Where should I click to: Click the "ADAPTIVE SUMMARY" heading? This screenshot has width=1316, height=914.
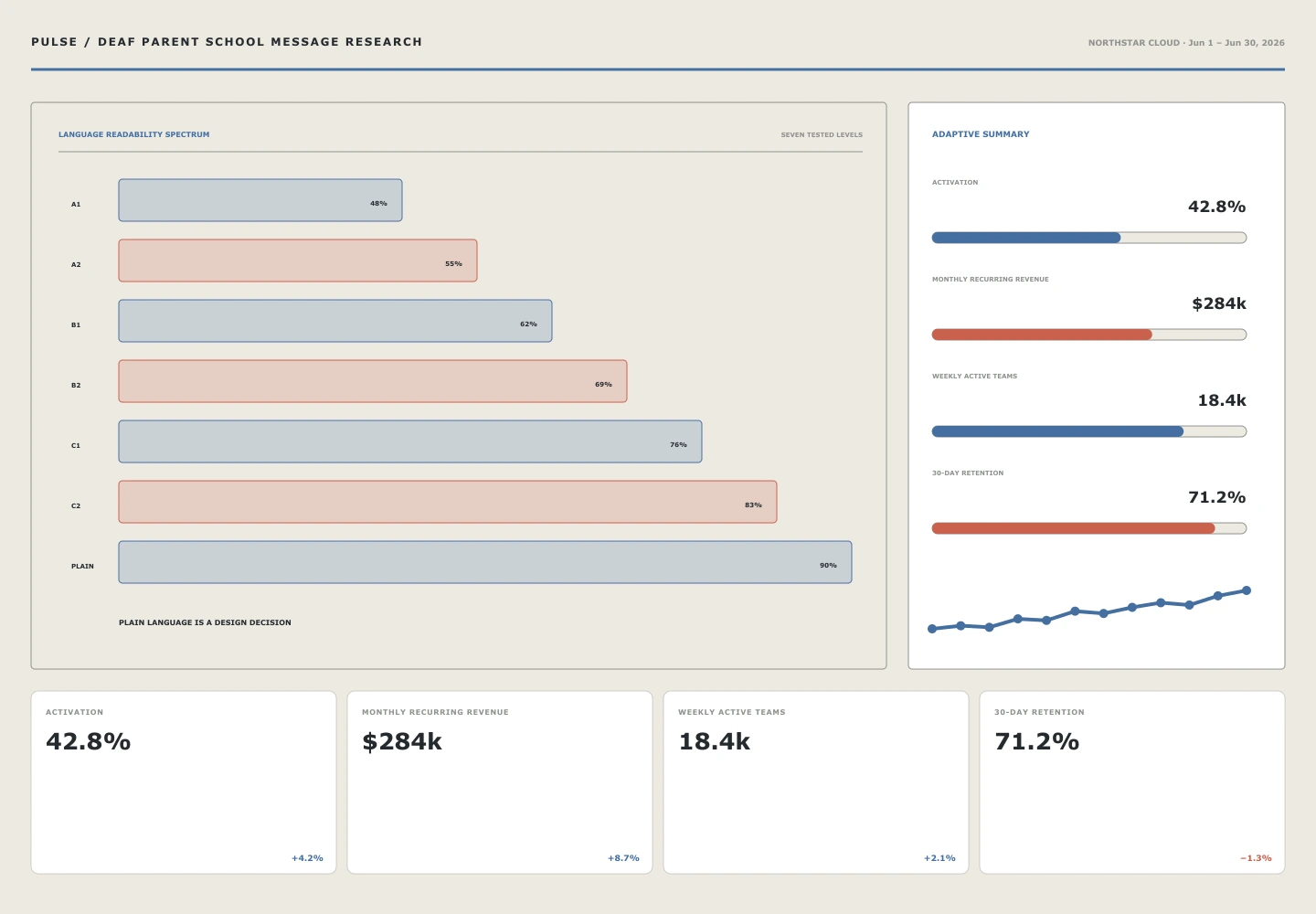point(981,134)
